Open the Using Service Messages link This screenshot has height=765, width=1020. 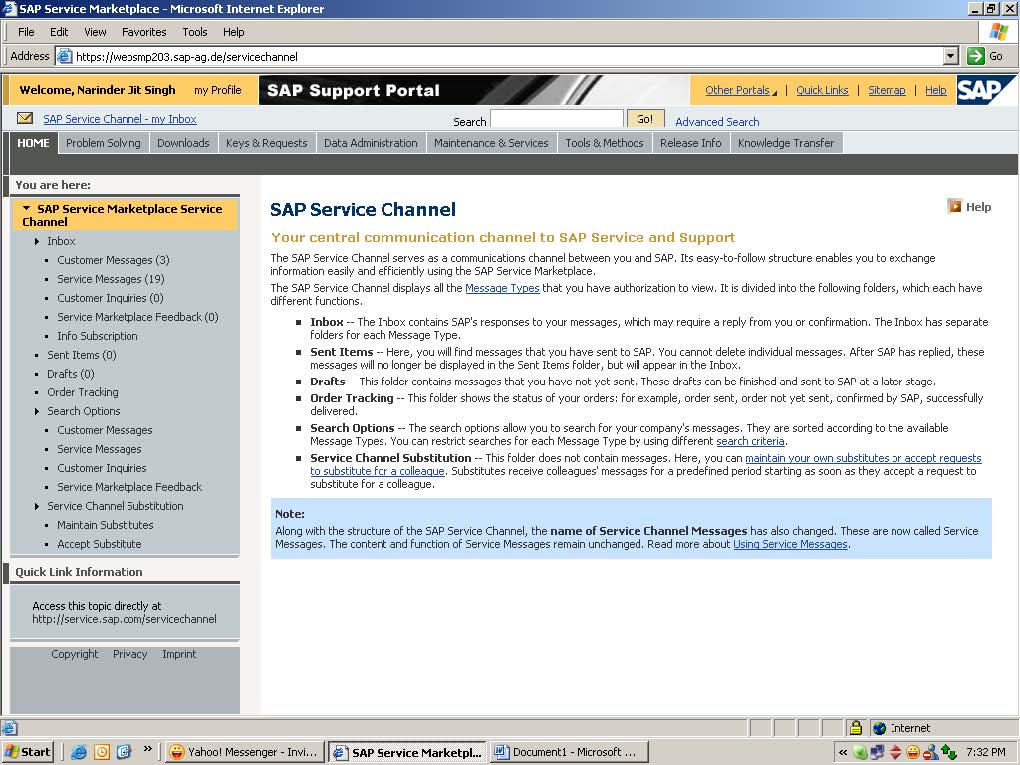790,544
